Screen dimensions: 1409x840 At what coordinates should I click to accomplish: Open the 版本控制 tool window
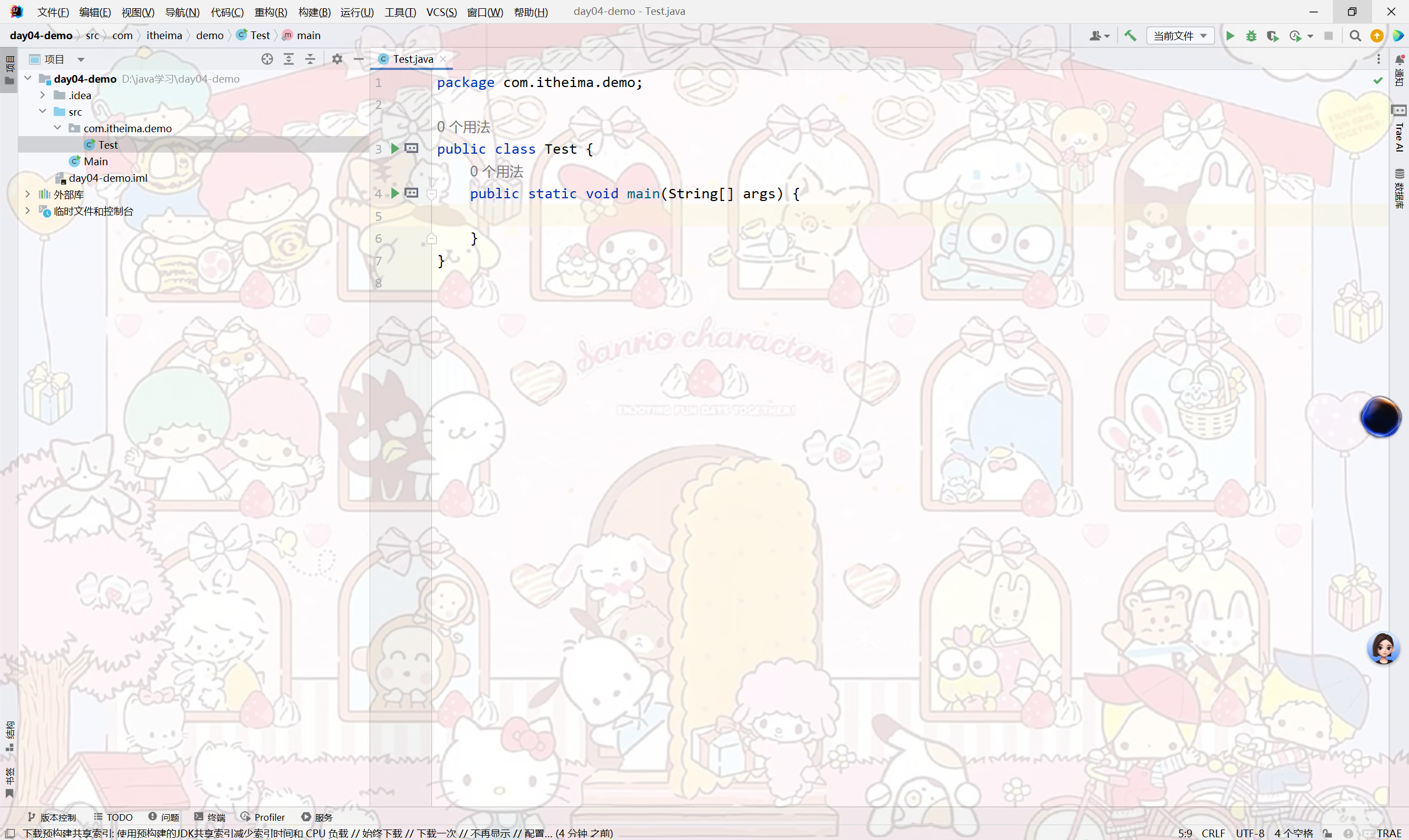[x=51, y=817]
